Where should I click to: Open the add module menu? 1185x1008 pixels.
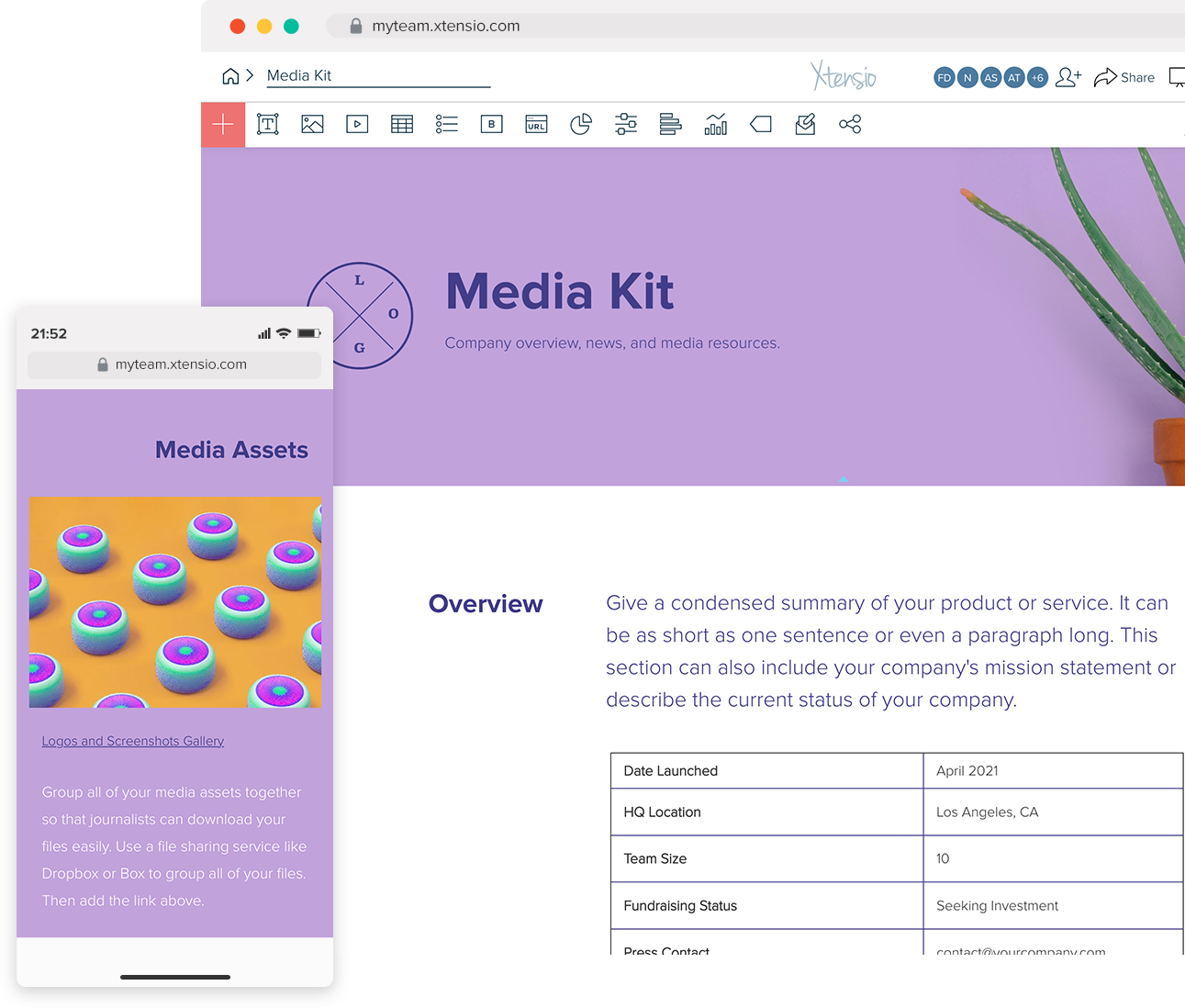[223, 124]
